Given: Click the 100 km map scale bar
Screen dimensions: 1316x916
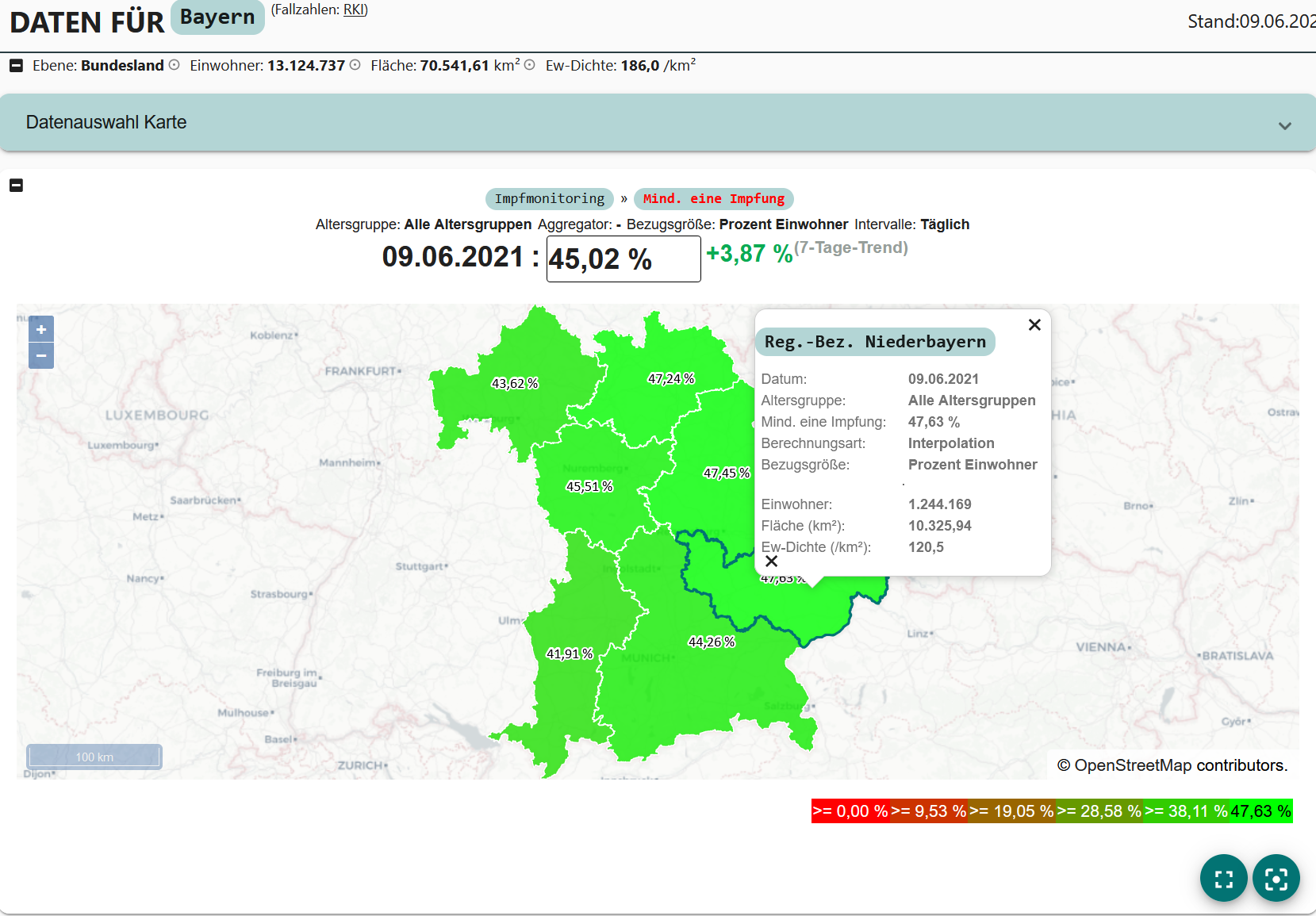Looking at the screenshot, I should (x=94, y=757).
